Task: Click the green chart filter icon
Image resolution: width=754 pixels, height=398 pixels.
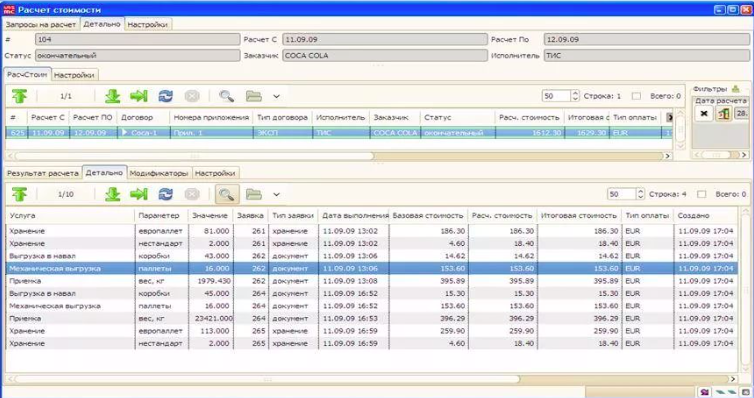Action: coord(724,114)
